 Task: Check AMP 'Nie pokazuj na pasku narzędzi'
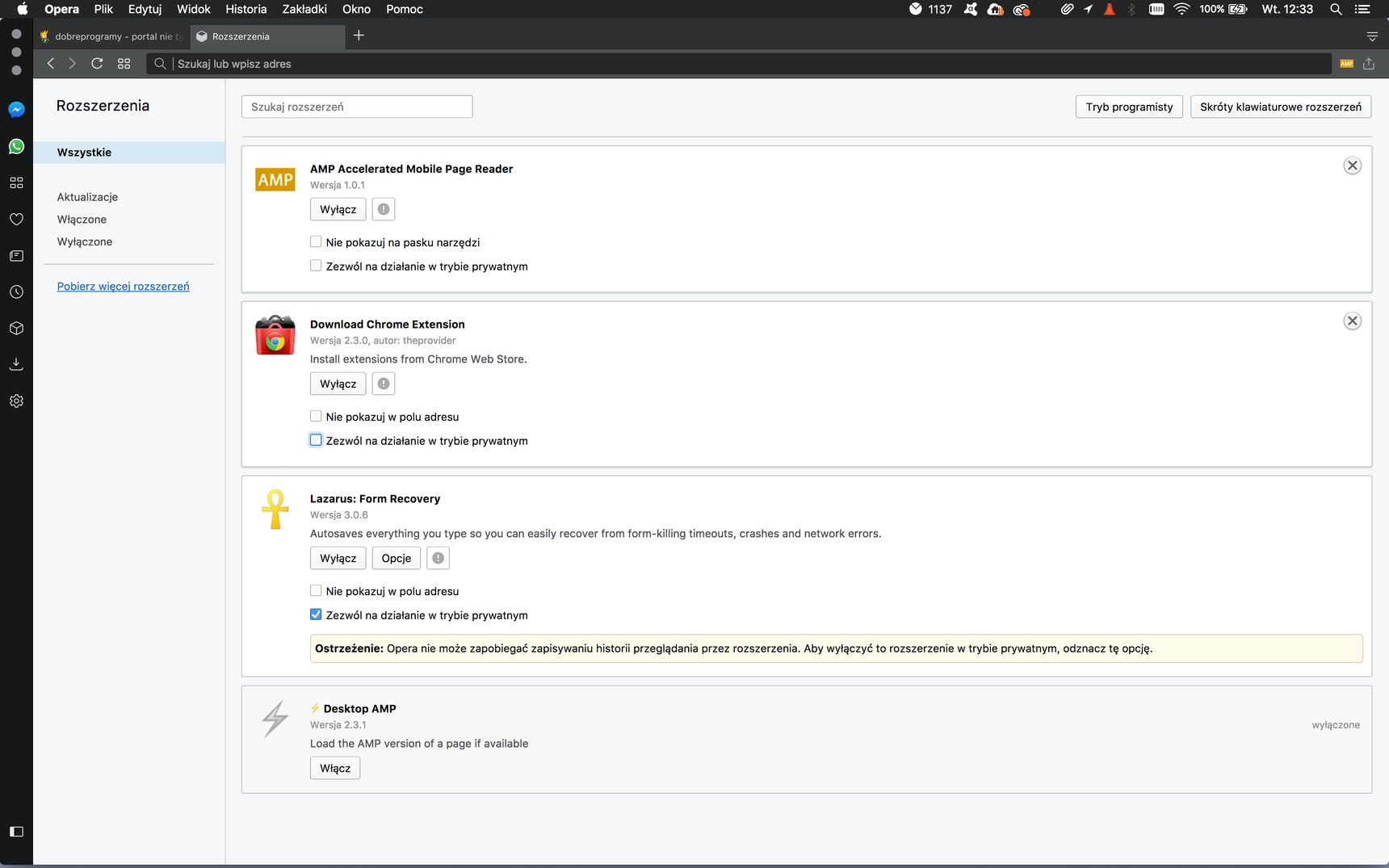[x=316, y=241]
